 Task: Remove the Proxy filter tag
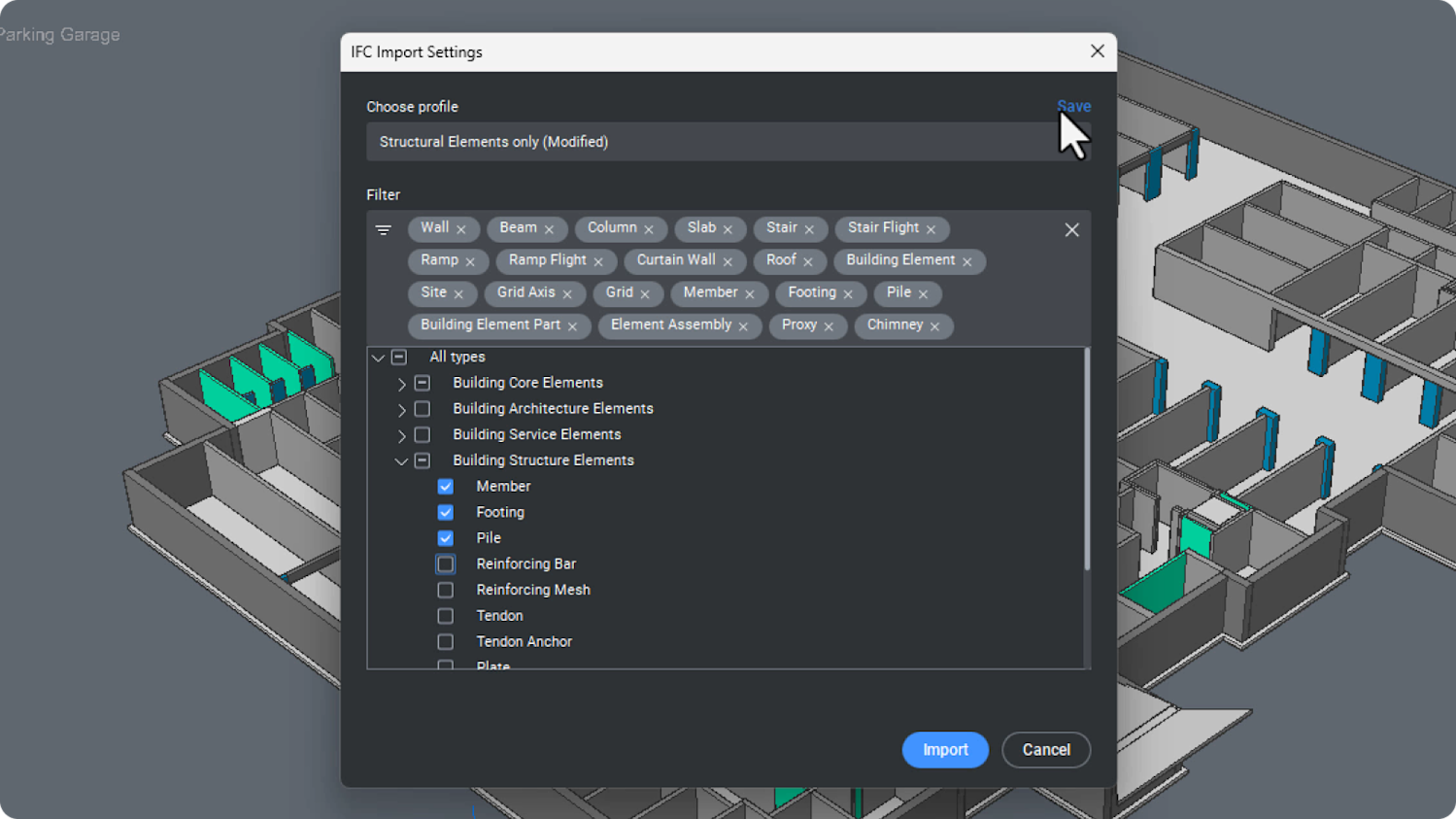(x=830, y=325)
